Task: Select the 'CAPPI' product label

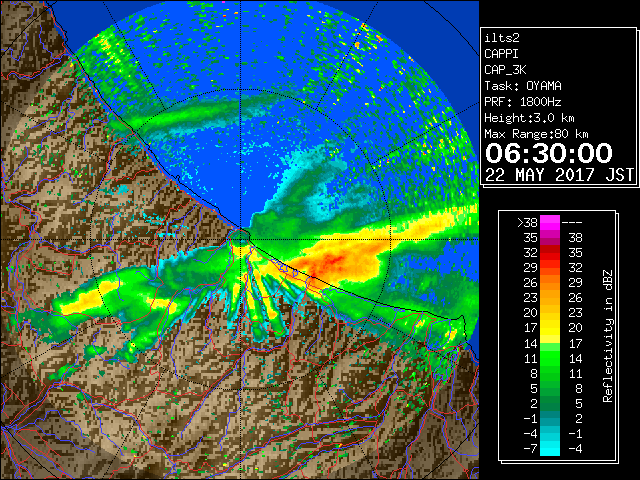Action: coord(501,54)
